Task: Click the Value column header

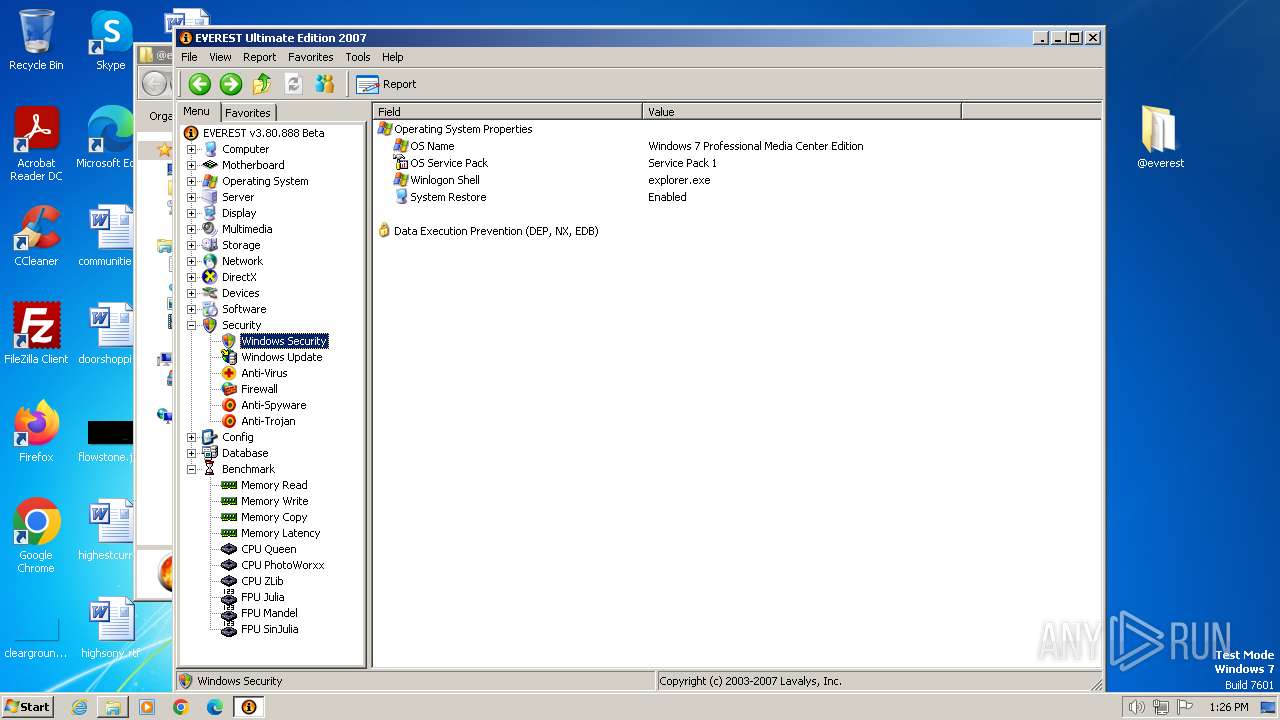Action: [x=802, y=111]
